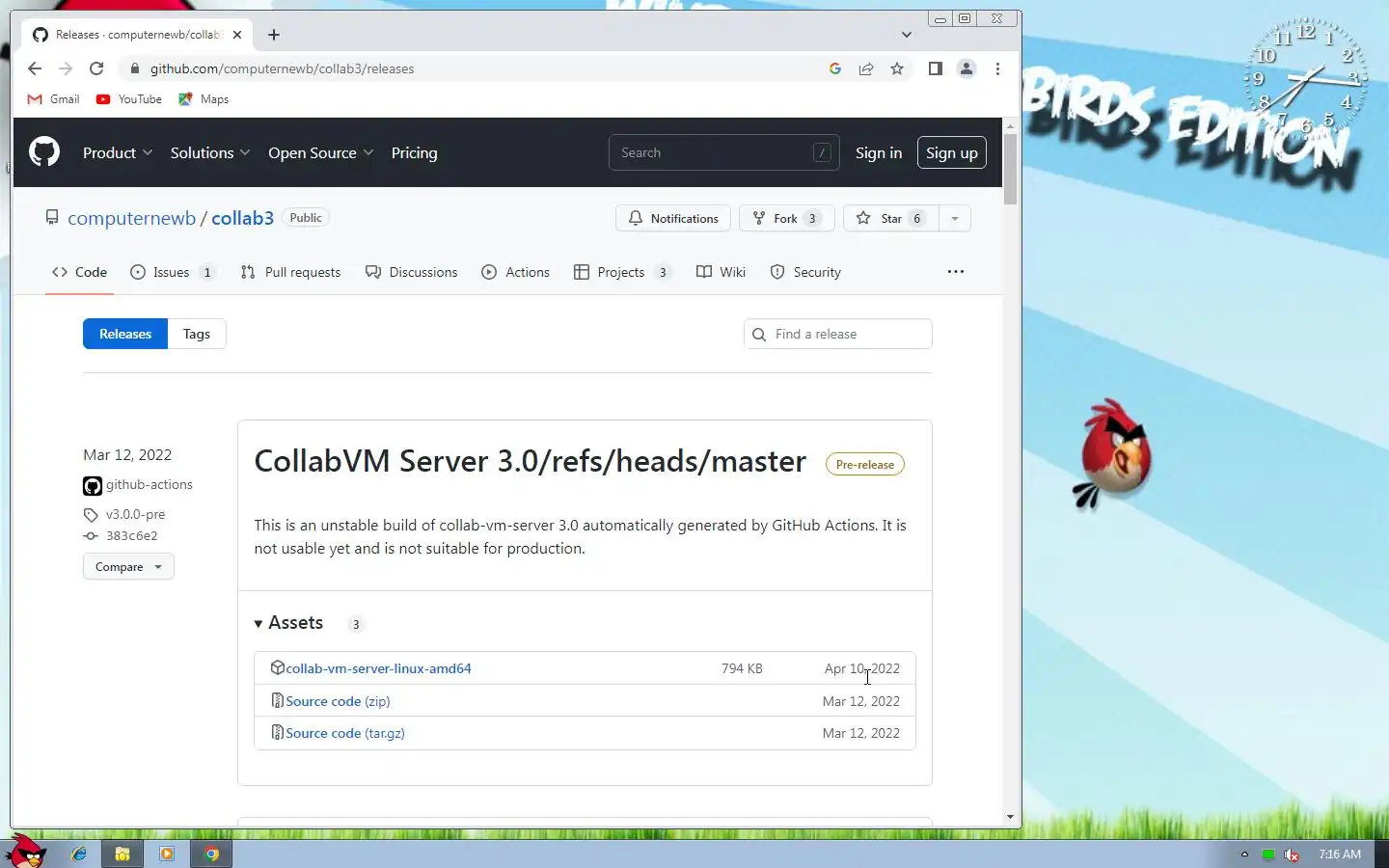The image size is (1389, 868).
Task: Collapse the Assets section
Action: [x=289, y=623]
